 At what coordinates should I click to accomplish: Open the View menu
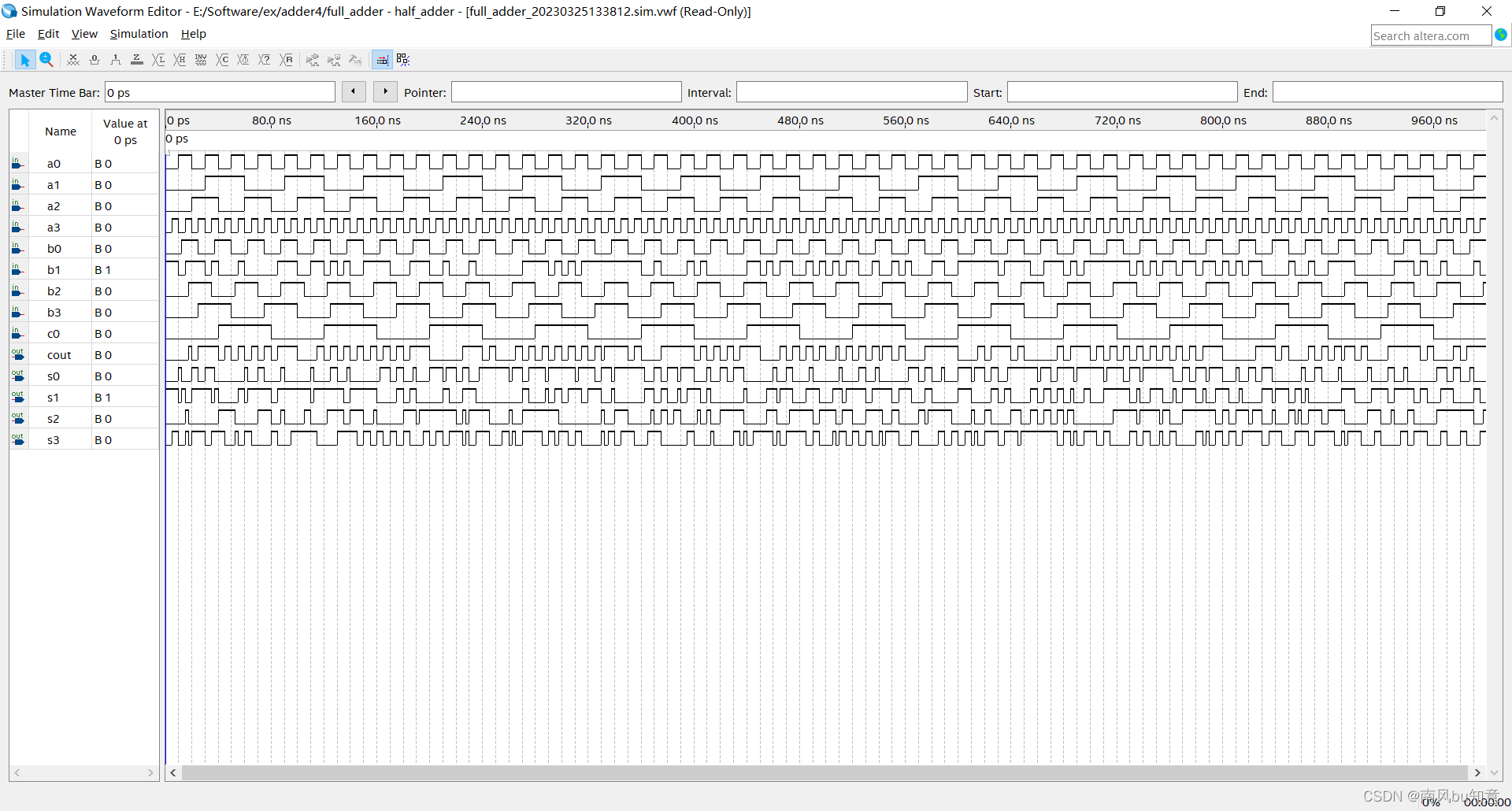point(84,34)
